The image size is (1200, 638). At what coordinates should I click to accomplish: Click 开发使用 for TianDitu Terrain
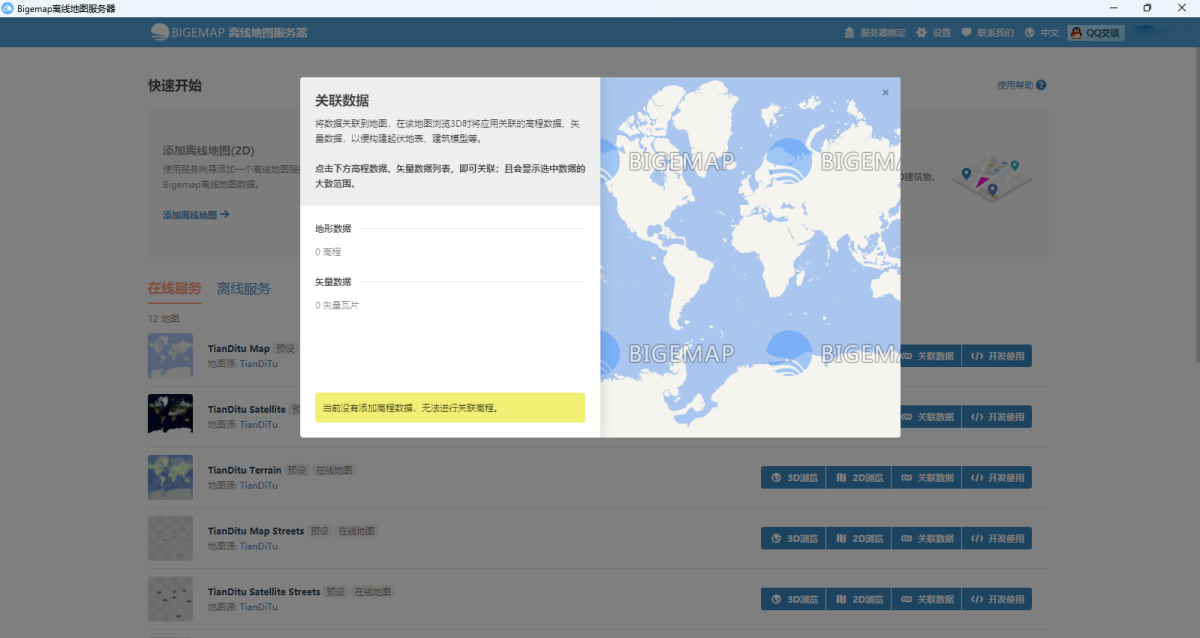997,478
